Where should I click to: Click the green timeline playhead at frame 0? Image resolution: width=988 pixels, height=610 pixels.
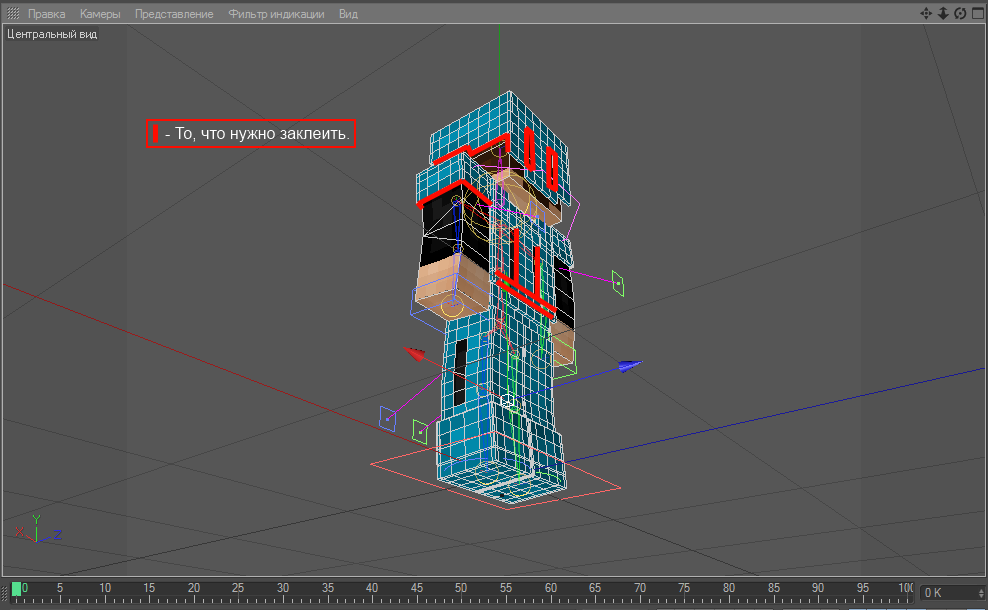click(x=16, y=589)
